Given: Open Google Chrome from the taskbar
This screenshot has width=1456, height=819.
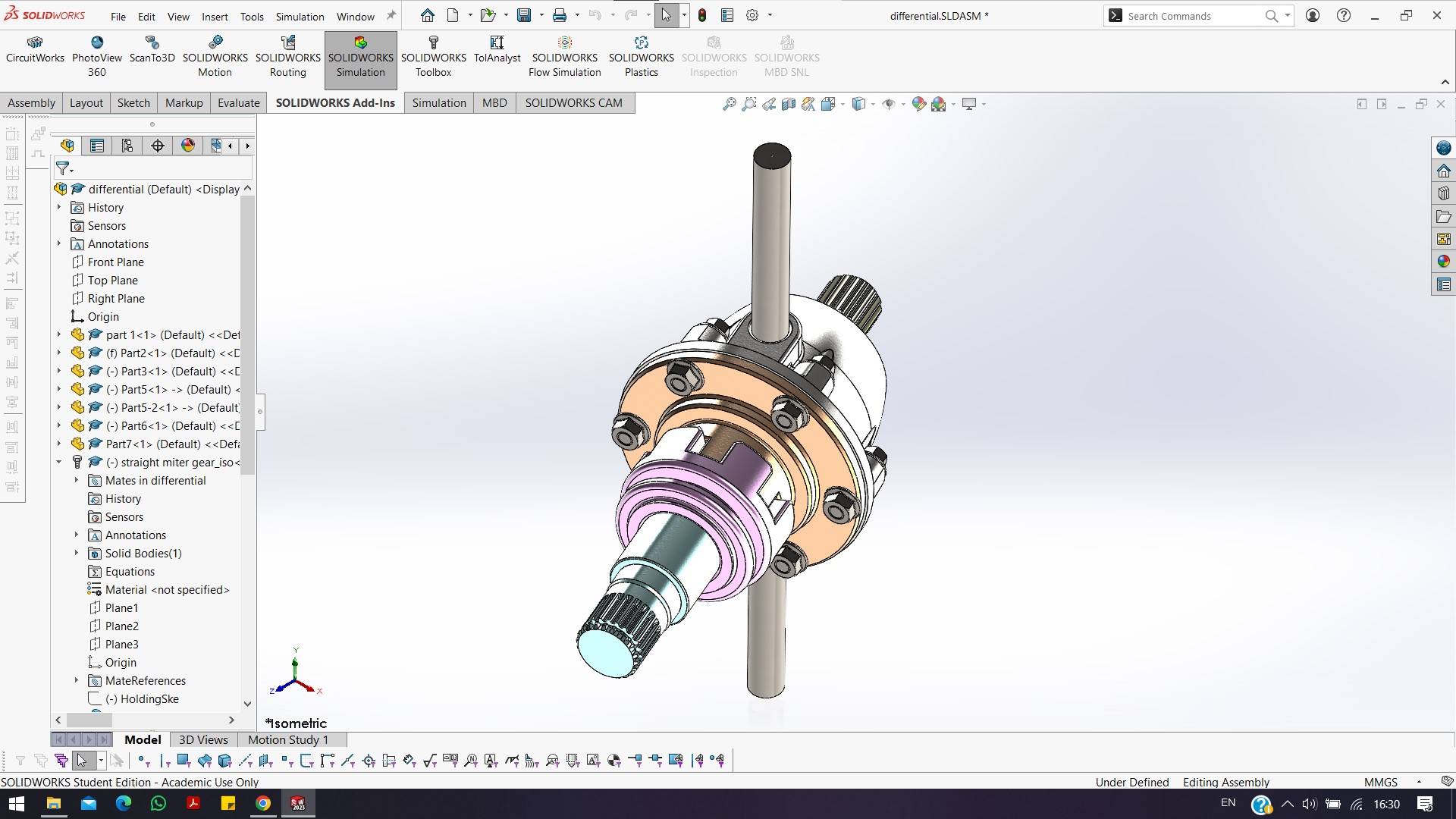Looking at the screenshot, I should [263, 804].
